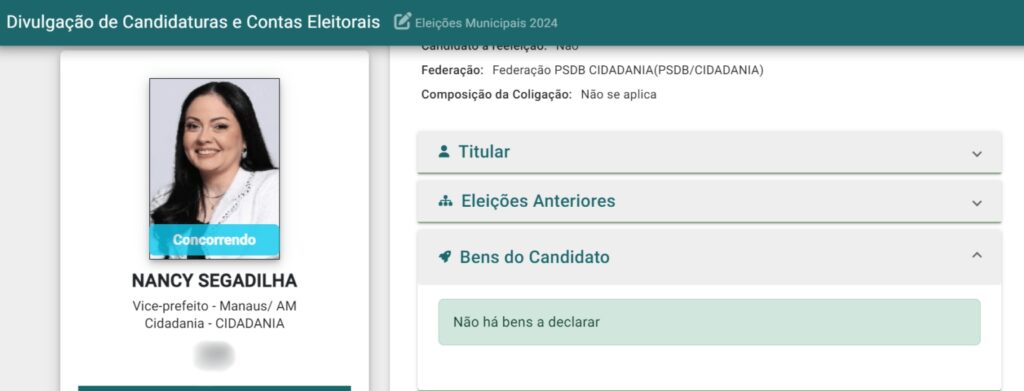Select the Eleições Municipais 2024 election label
The image size is (1024, 391).
coord(486,23)
